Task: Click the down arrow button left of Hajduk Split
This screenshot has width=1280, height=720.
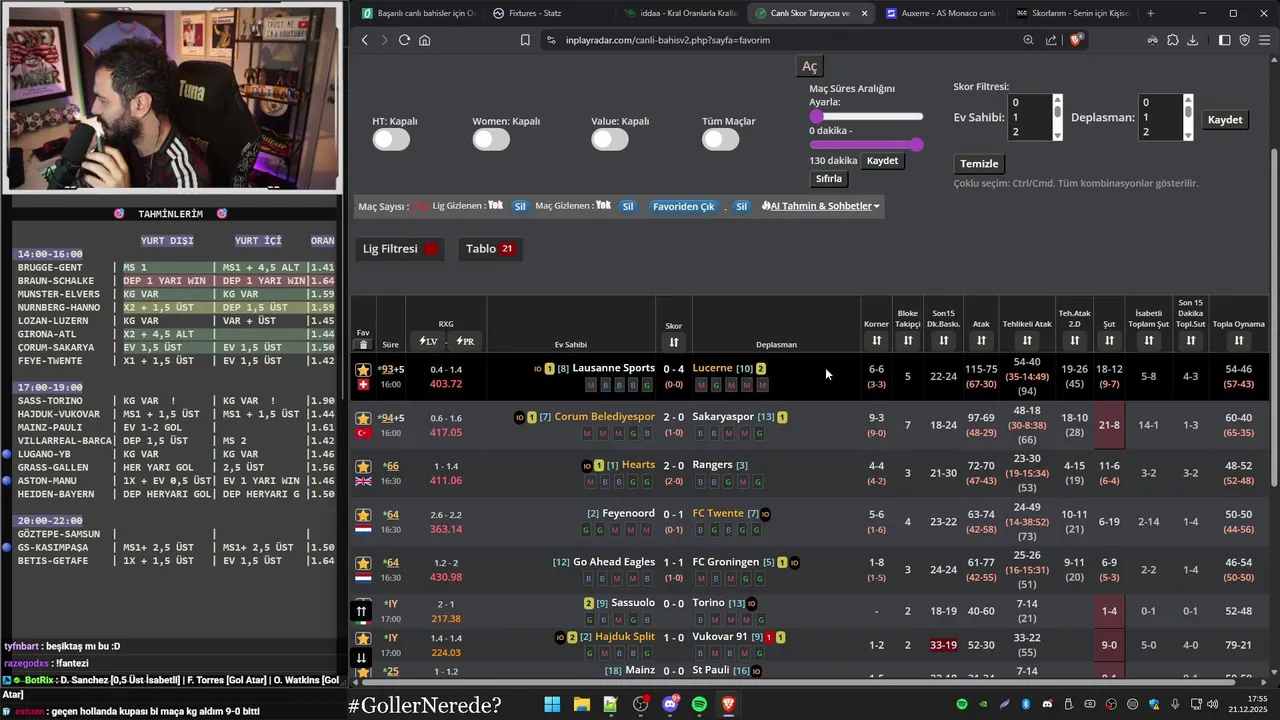Action: coord(362,657)
